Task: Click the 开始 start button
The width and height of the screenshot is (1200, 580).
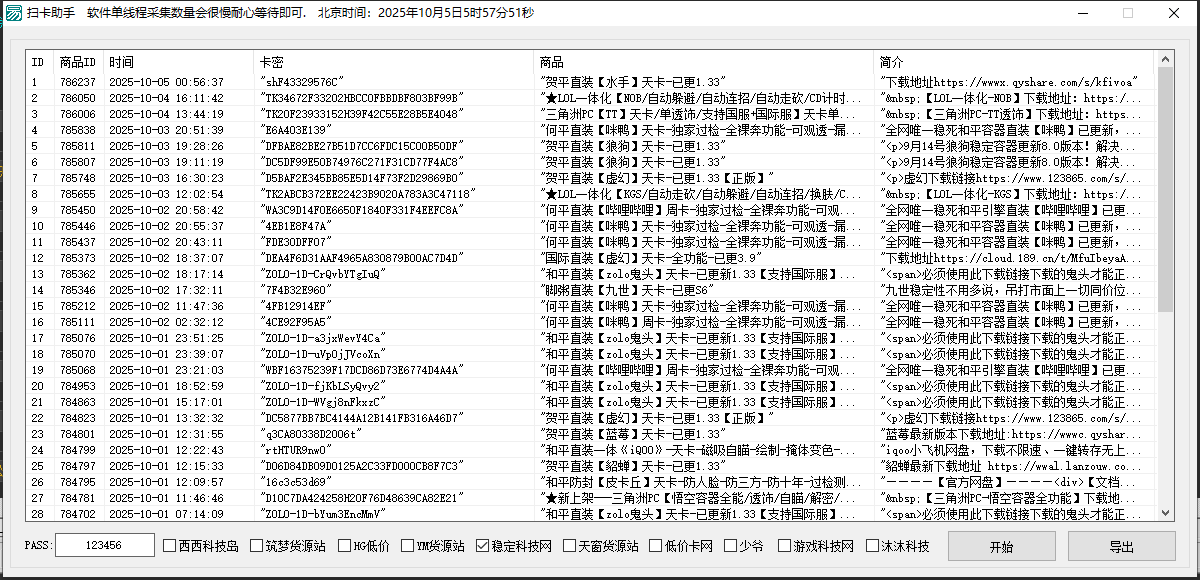Action: point(1001,546)
